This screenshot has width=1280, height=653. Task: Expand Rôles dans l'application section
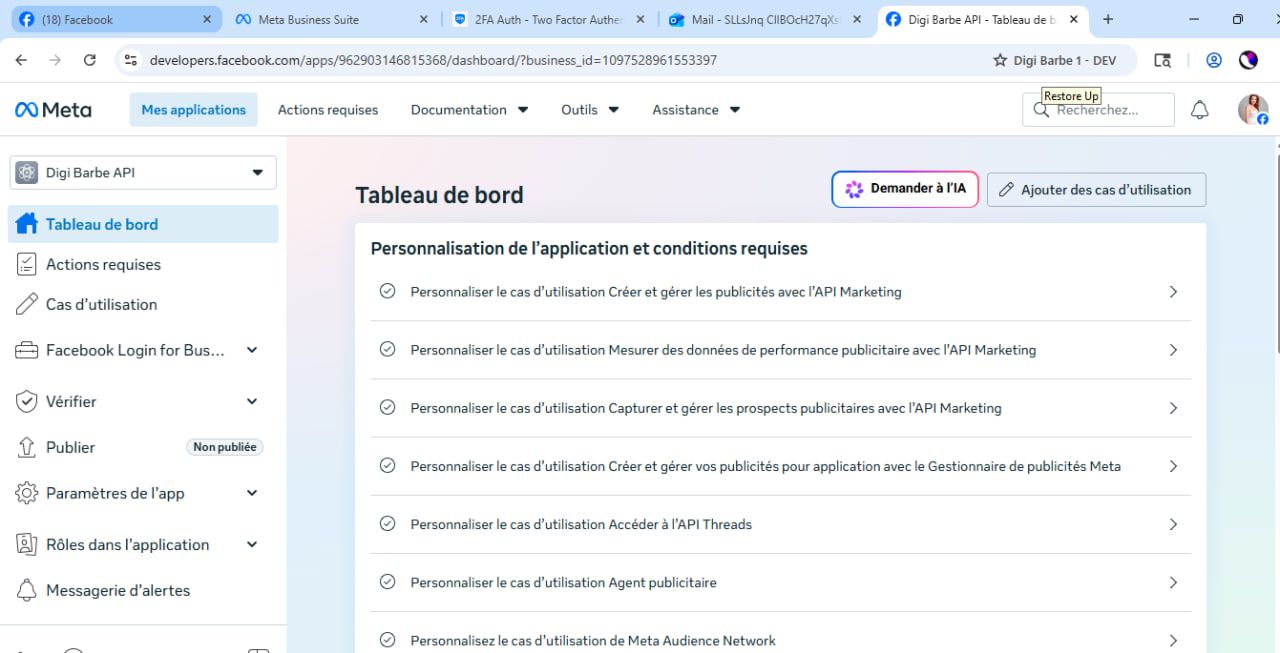tap(252, 544)
